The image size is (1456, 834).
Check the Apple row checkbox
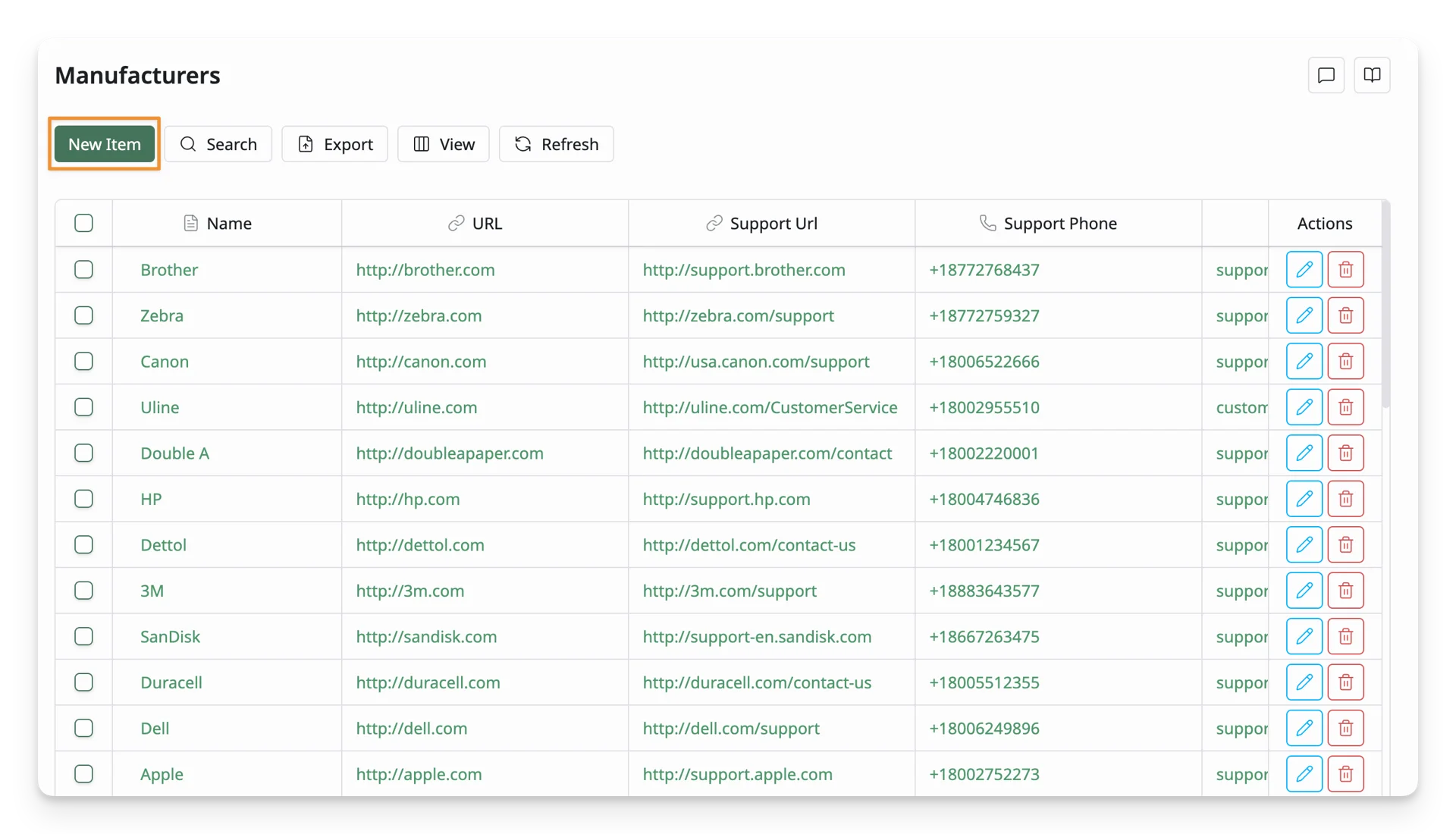pyautogui.click(x=83, y=774)
